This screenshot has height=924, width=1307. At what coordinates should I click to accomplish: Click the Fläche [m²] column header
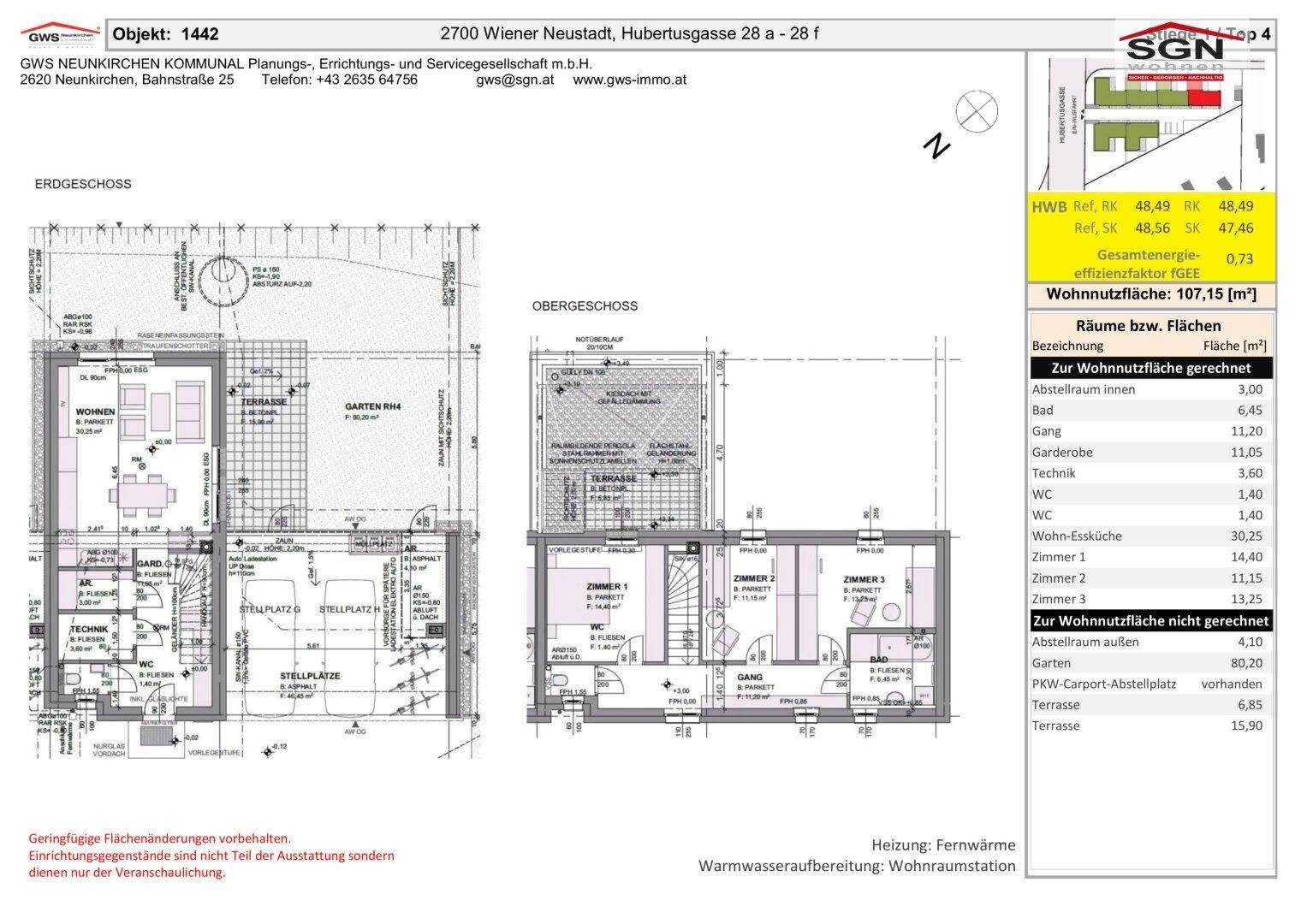click(x=1235, y=346)
